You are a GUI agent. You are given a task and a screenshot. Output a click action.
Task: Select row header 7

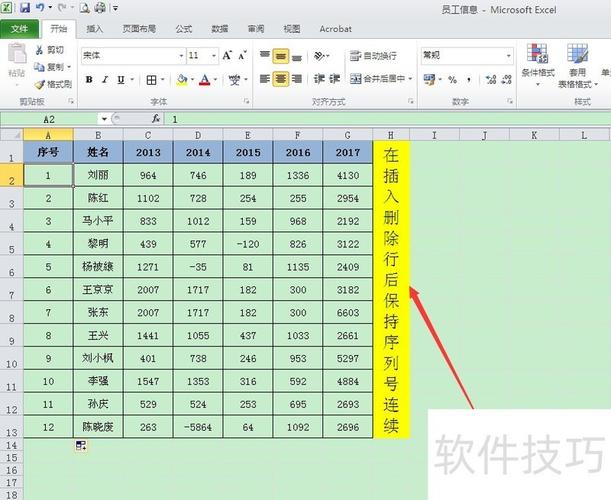(11, 290)
